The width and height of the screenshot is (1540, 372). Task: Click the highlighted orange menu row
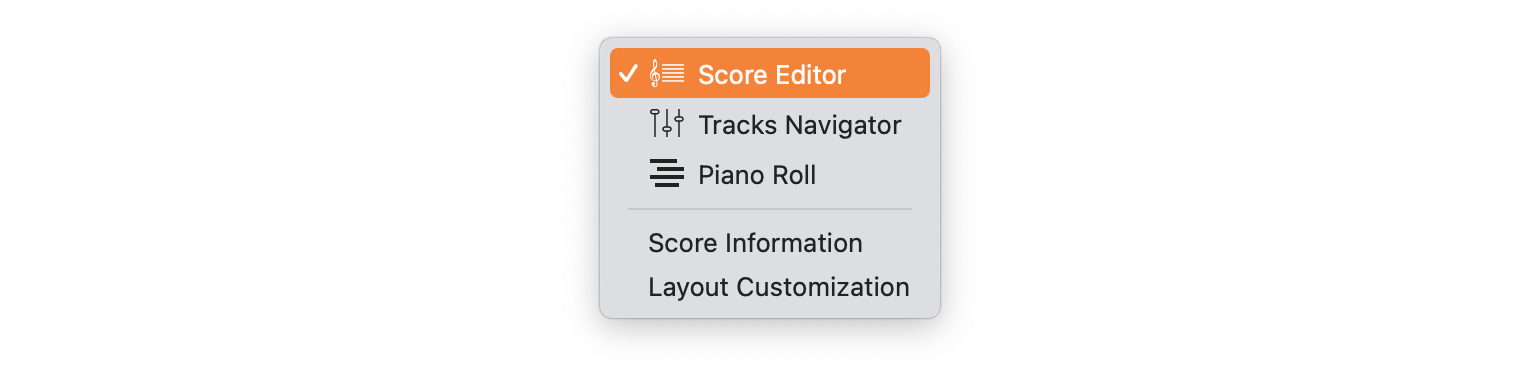(x=770, y=74)
